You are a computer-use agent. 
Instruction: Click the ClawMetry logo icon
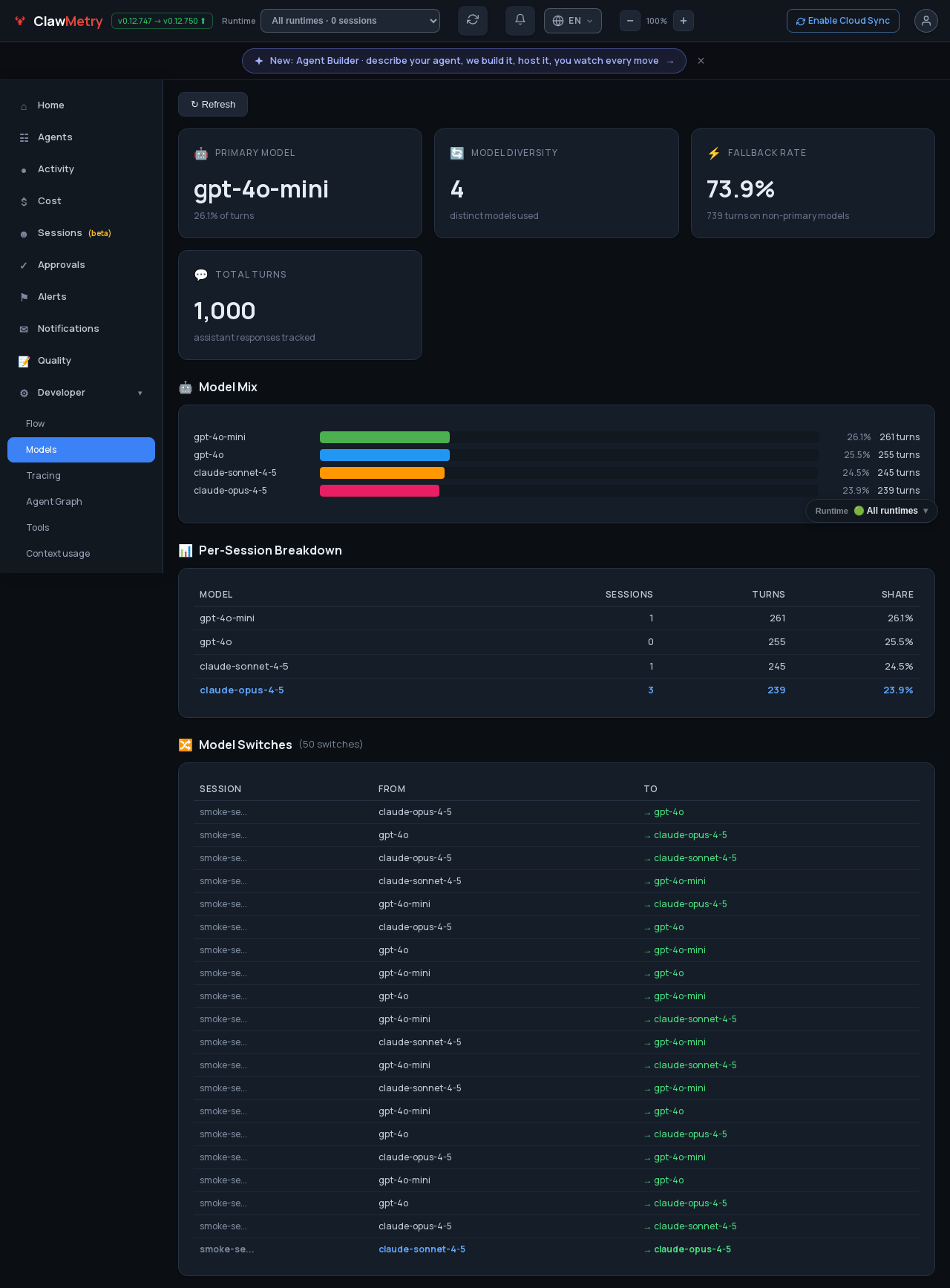[x=20, y=21]
